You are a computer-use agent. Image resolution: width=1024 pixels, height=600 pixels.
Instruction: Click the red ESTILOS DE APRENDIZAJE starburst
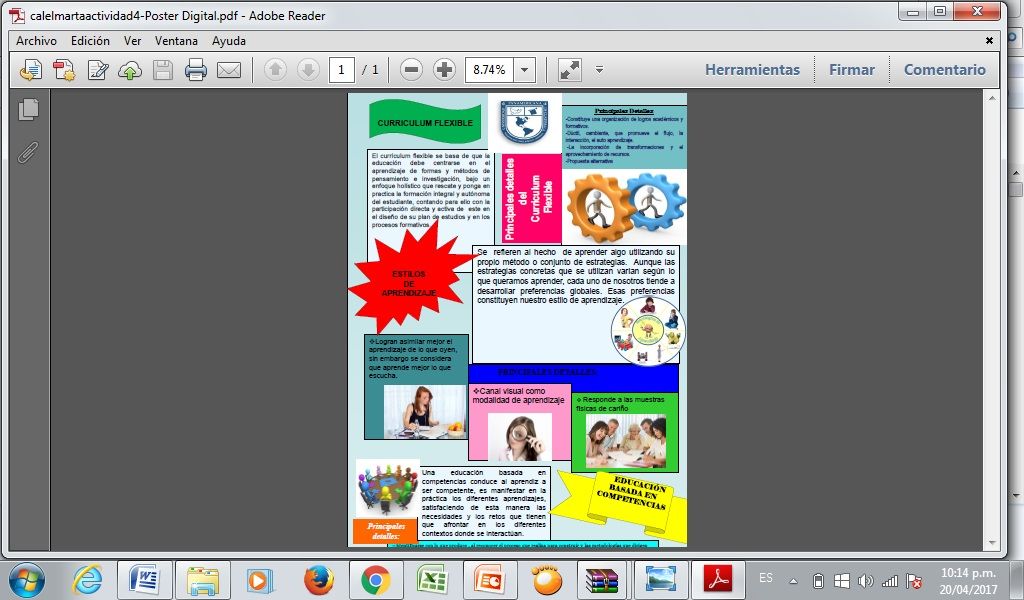pos(411,279)
